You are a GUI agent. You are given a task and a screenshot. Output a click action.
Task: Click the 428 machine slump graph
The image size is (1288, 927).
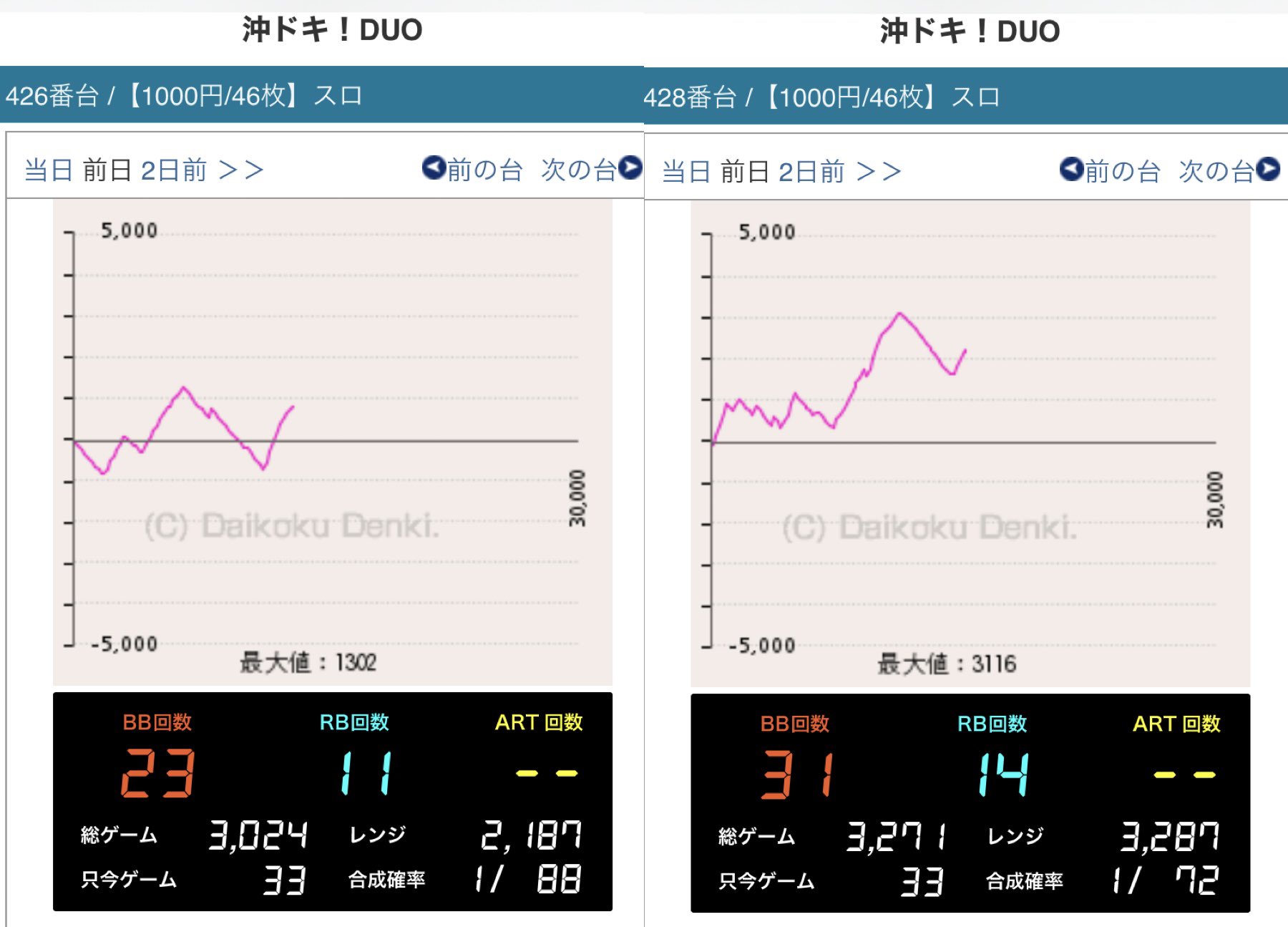point(970,444)
